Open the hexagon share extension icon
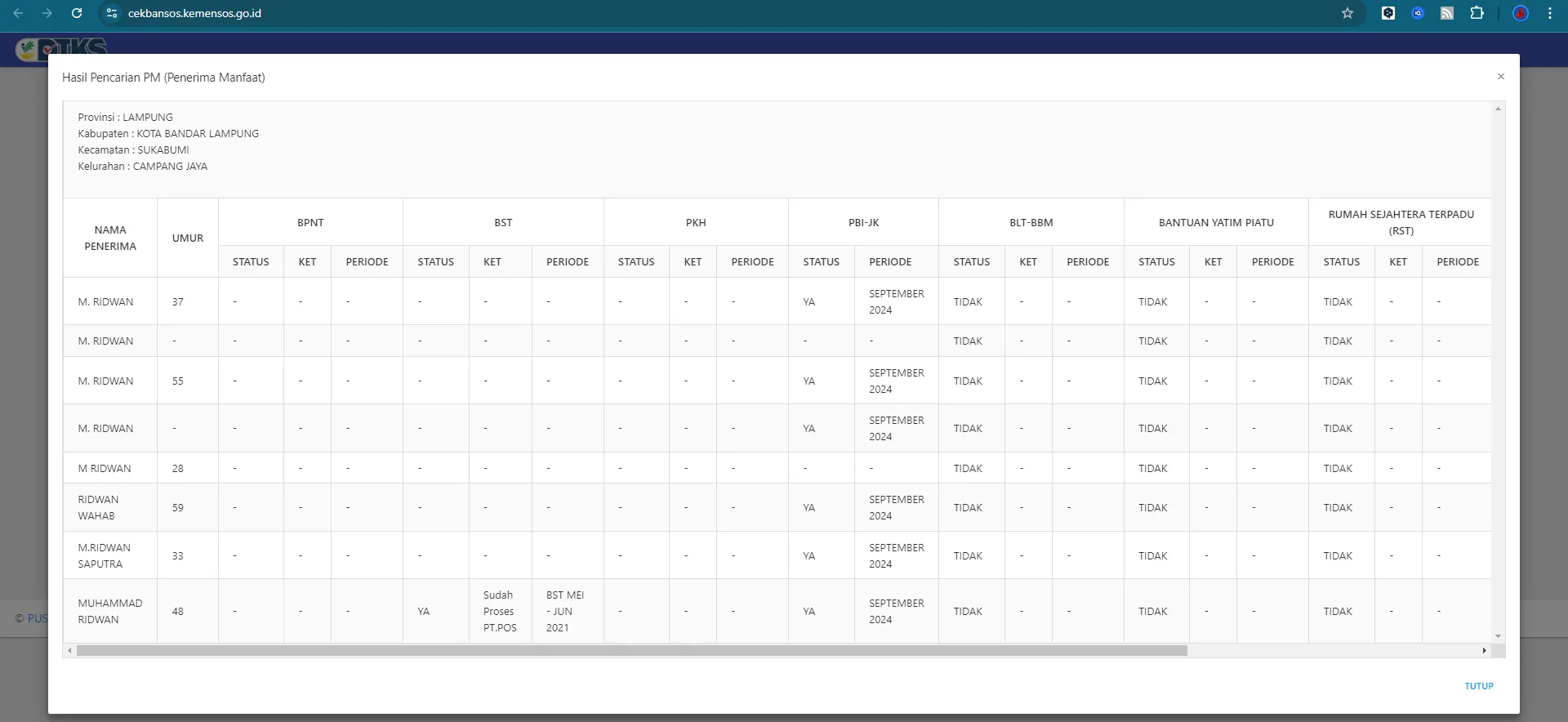Screen dimensions: 1568x722 1388,13
